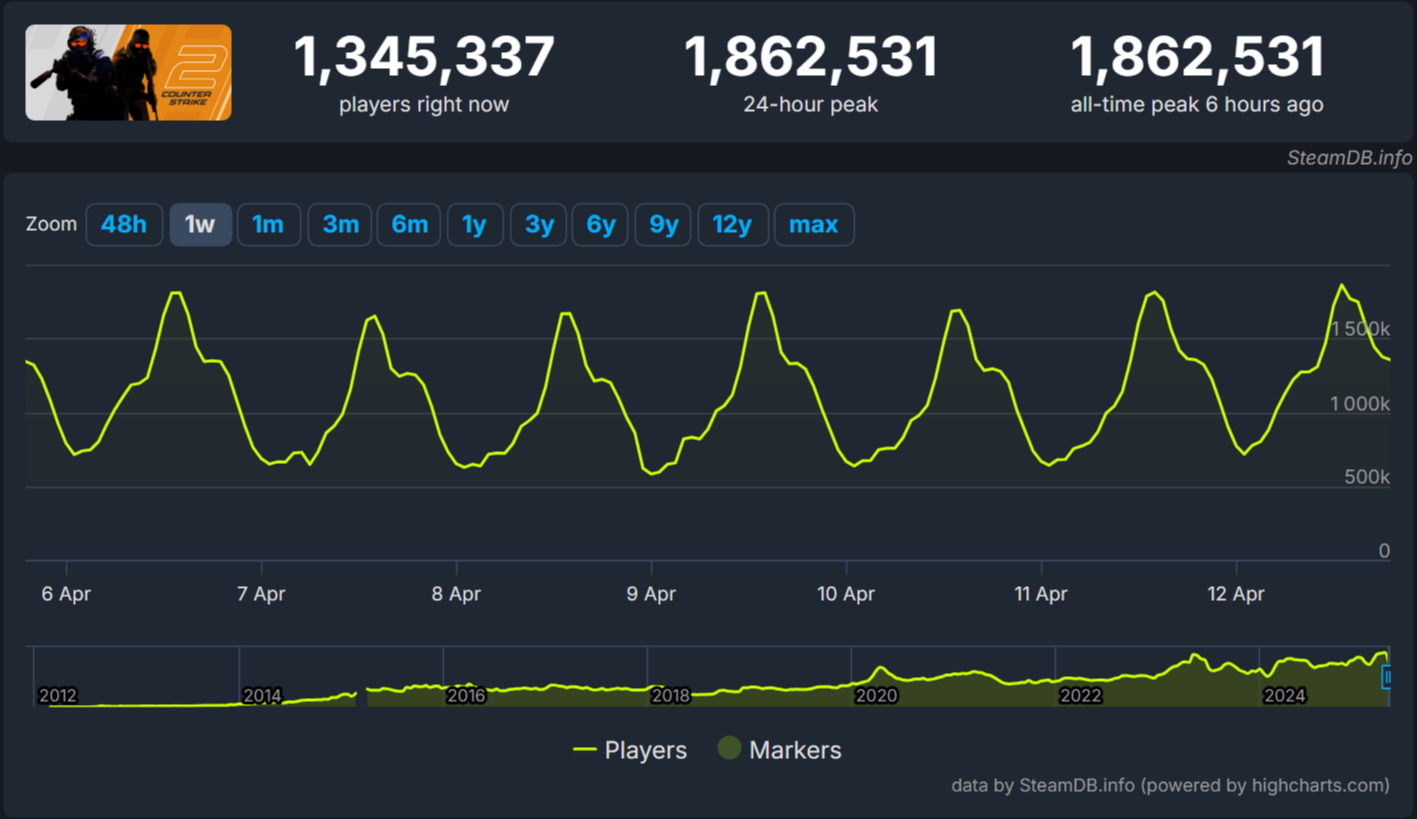Select the 1w zoom button
Image resolution: width=1417 pixels, height=819 pixels.
tap(200, 225)
